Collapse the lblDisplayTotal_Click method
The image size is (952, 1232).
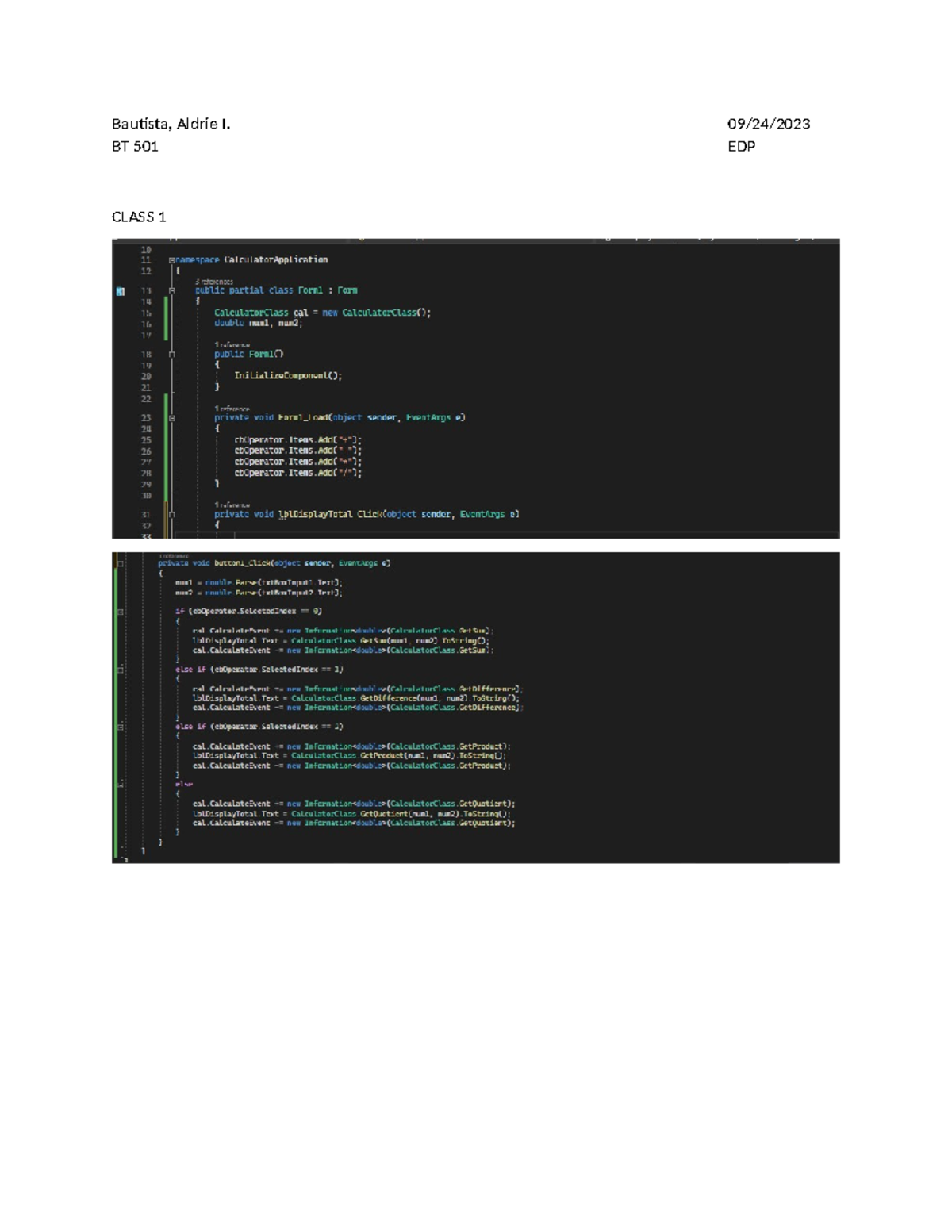pos(171,515)
